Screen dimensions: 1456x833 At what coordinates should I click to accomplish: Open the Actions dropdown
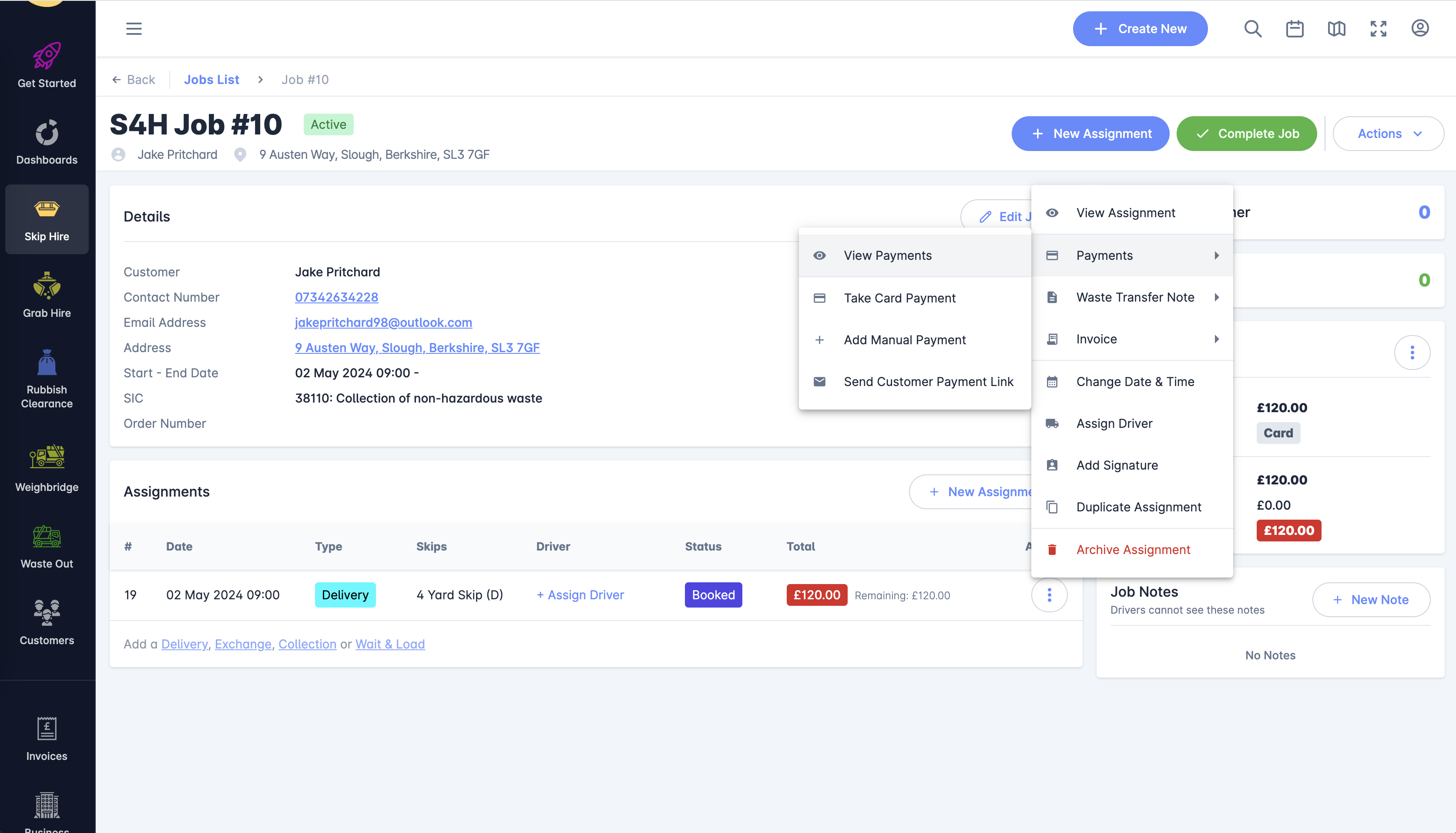pyautogui.click(x=1388, y=134)
